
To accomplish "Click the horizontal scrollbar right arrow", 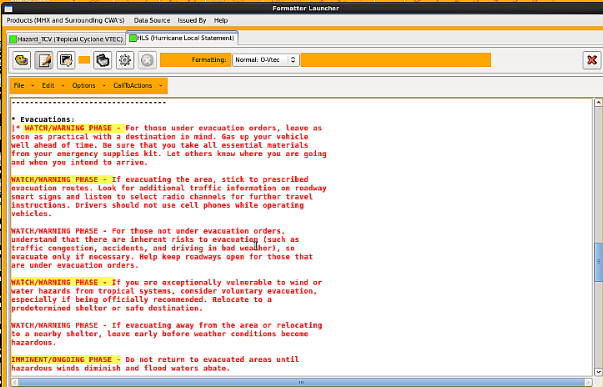I will click(x=588, y=382).
